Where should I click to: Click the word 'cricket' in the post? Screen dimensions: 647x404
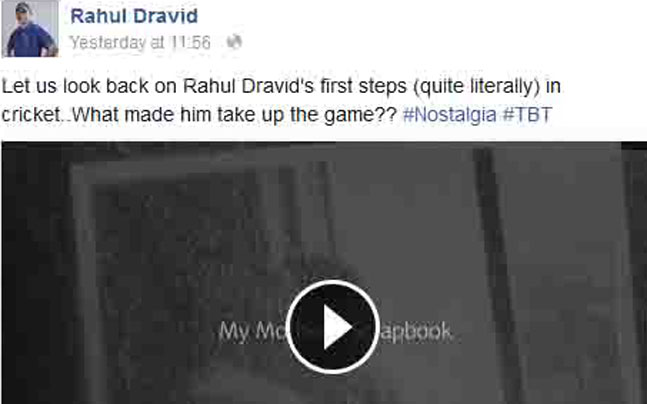tap(31, 114)
